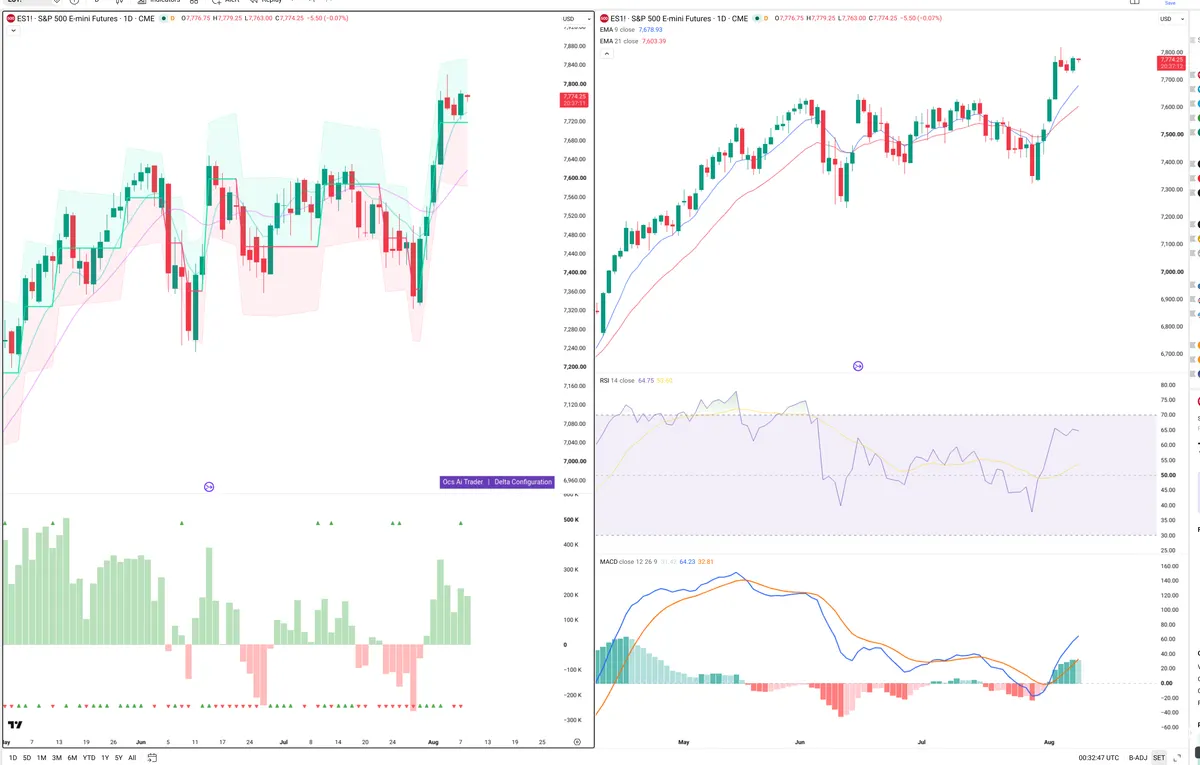The width and height of the screenshot is (1200, 765).
Task: Click Ocs Ai Trader label
Action: [463, 482]
